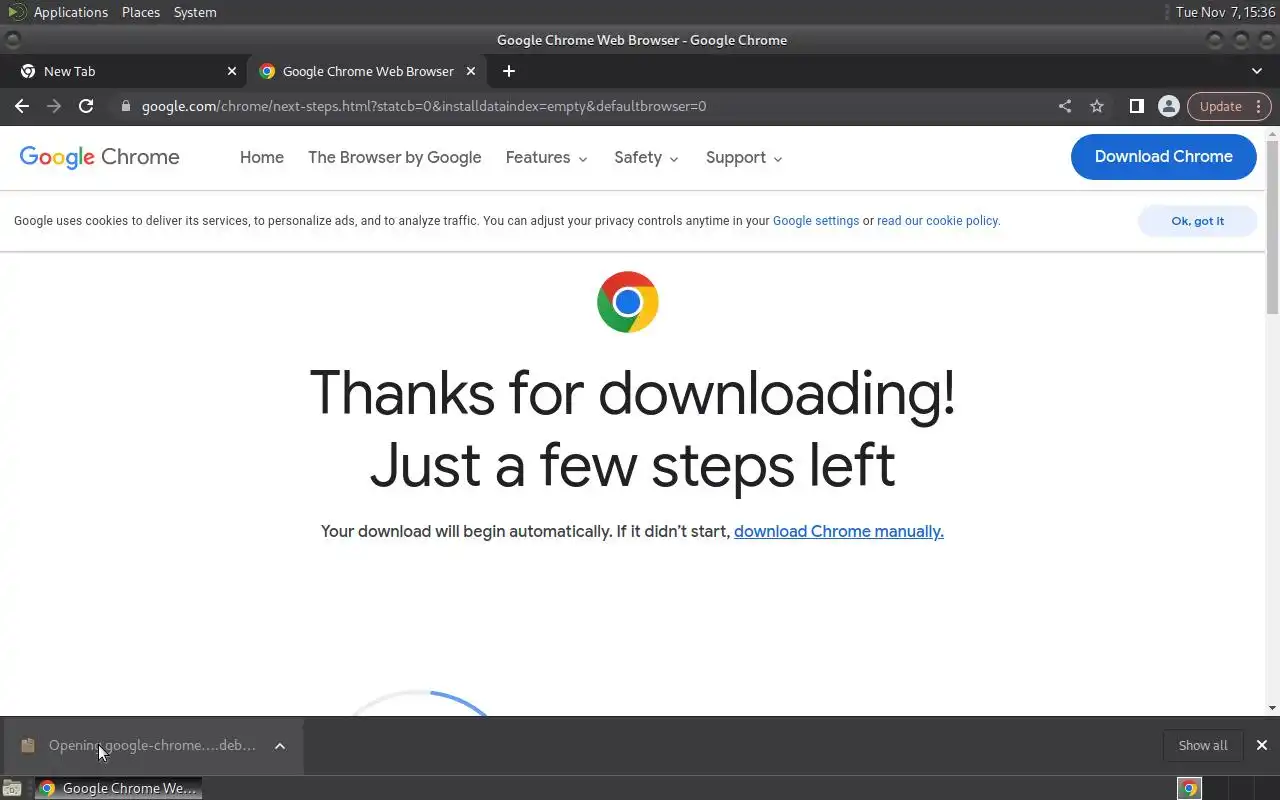Expand the download item options chevron
The width and height of the screenshot is (1280, 800).
tap(280, 745)
